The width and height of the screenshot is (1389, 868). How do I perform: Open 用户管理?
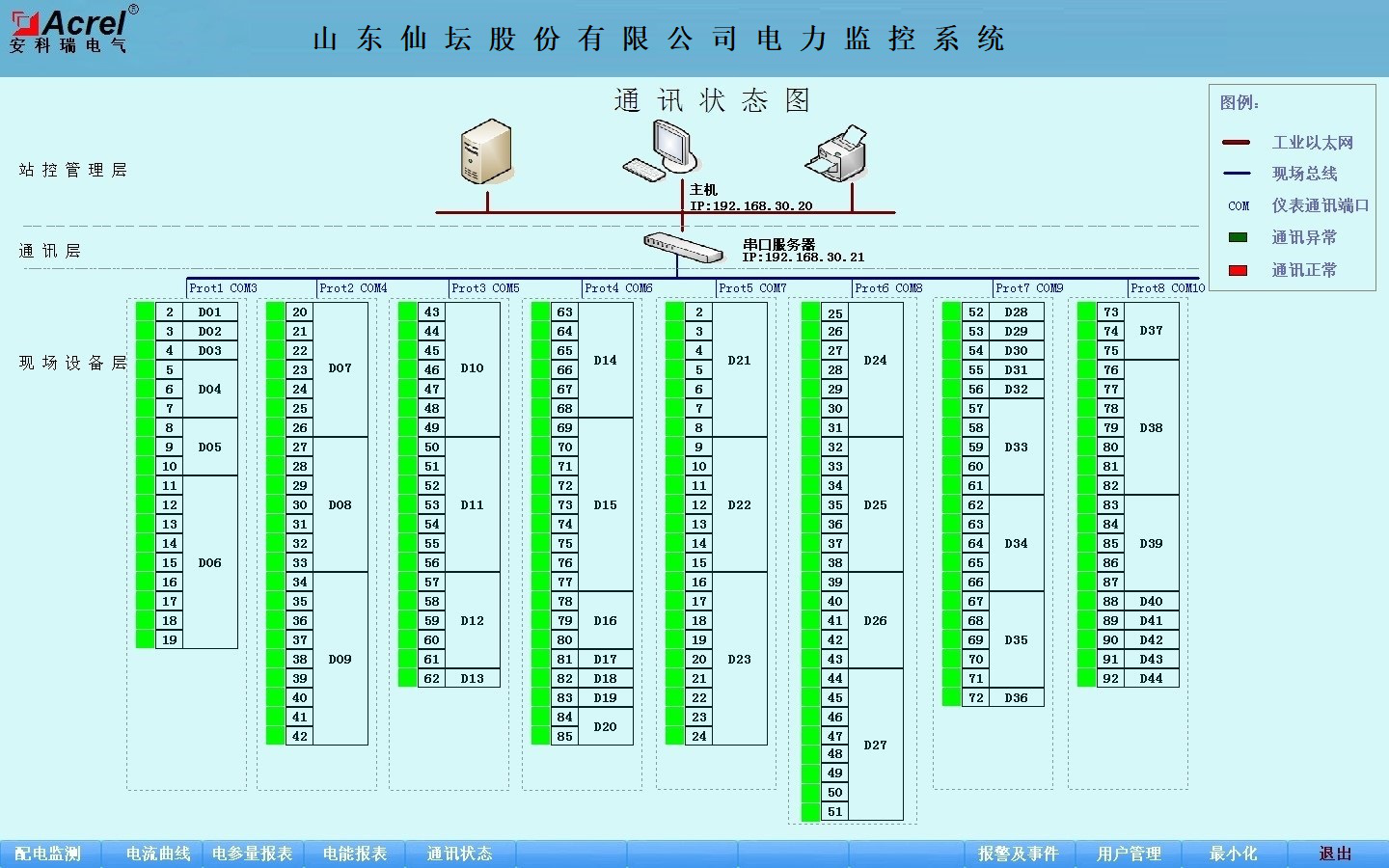[1130, 854]
